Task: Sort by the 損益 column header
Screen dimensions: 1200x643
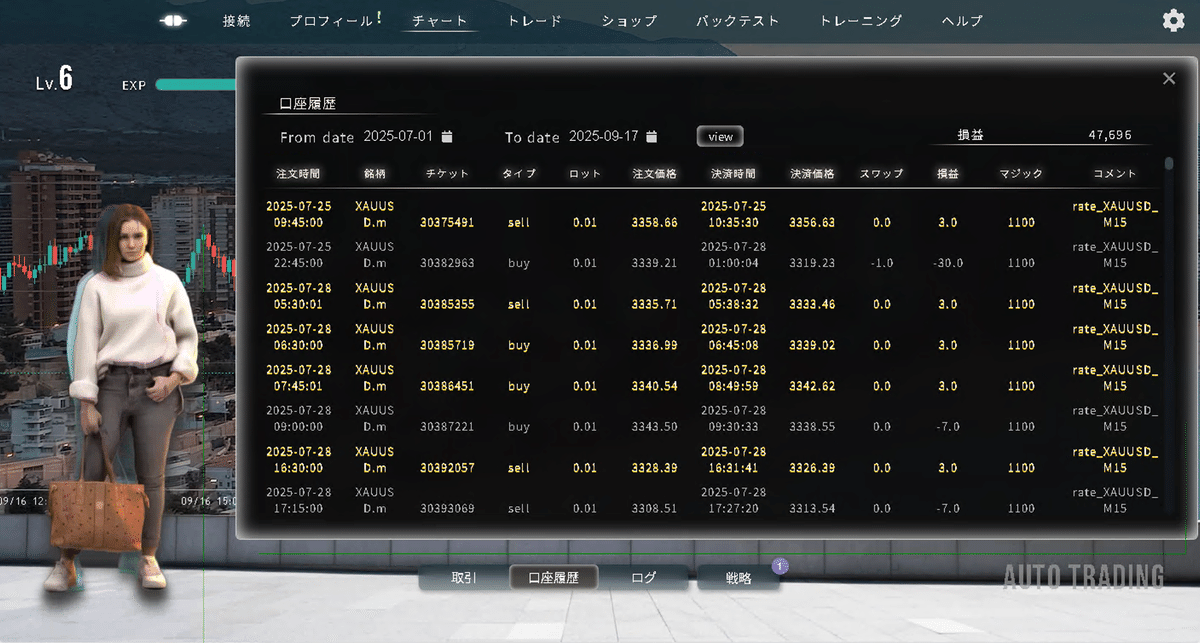Action: coord(947,172)
